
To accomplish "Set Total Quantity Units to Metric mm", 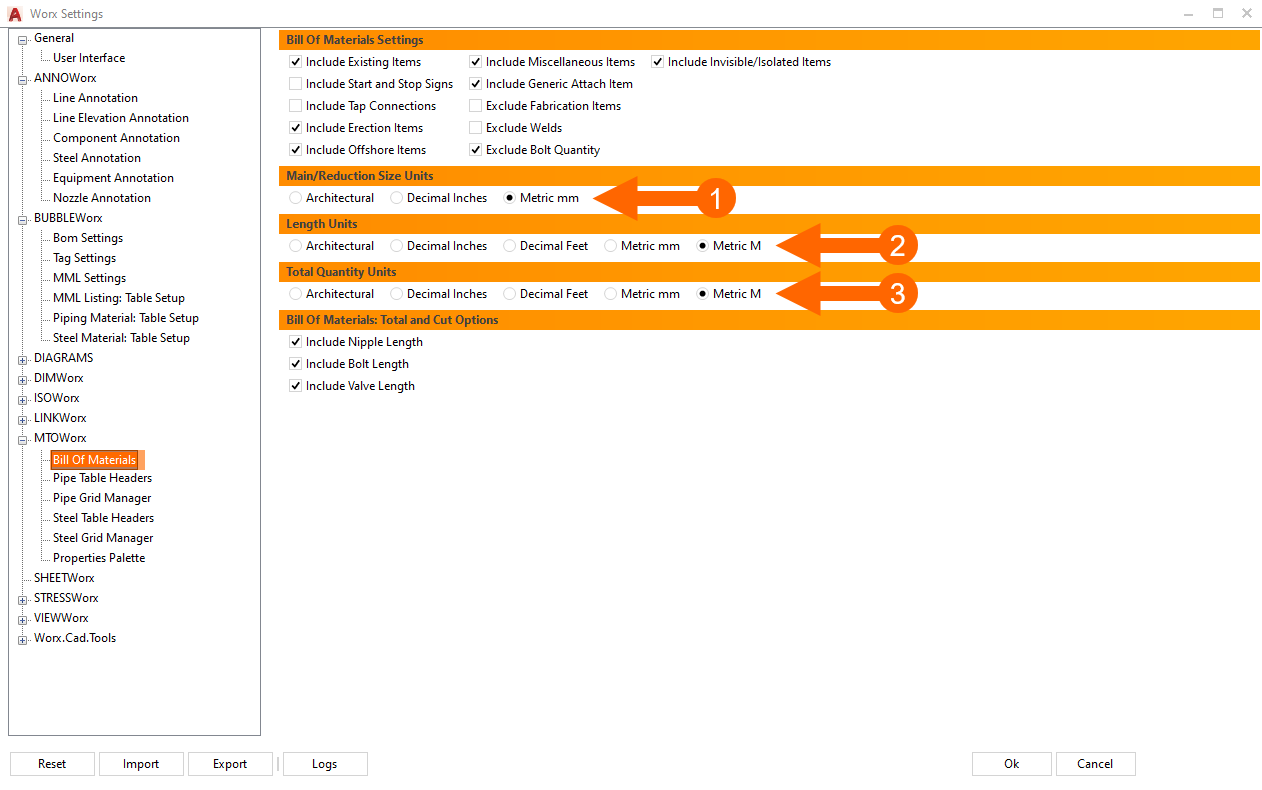I will click(x=610, y=294).
